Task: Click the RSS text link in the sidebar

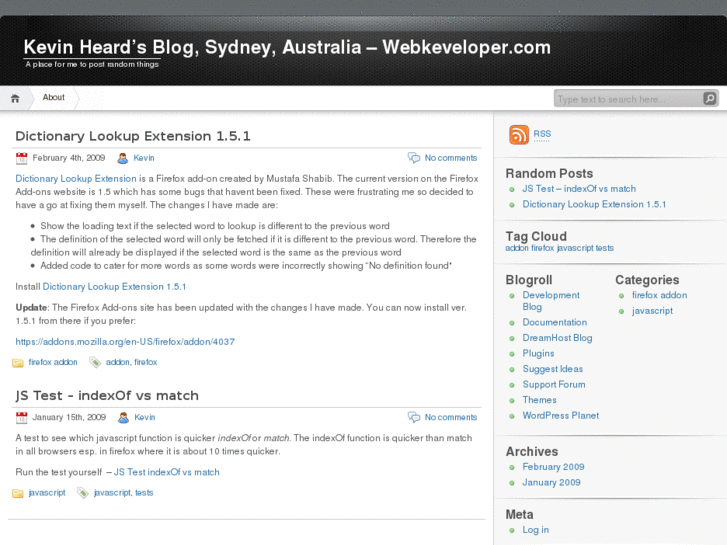Action: point(542,134)
